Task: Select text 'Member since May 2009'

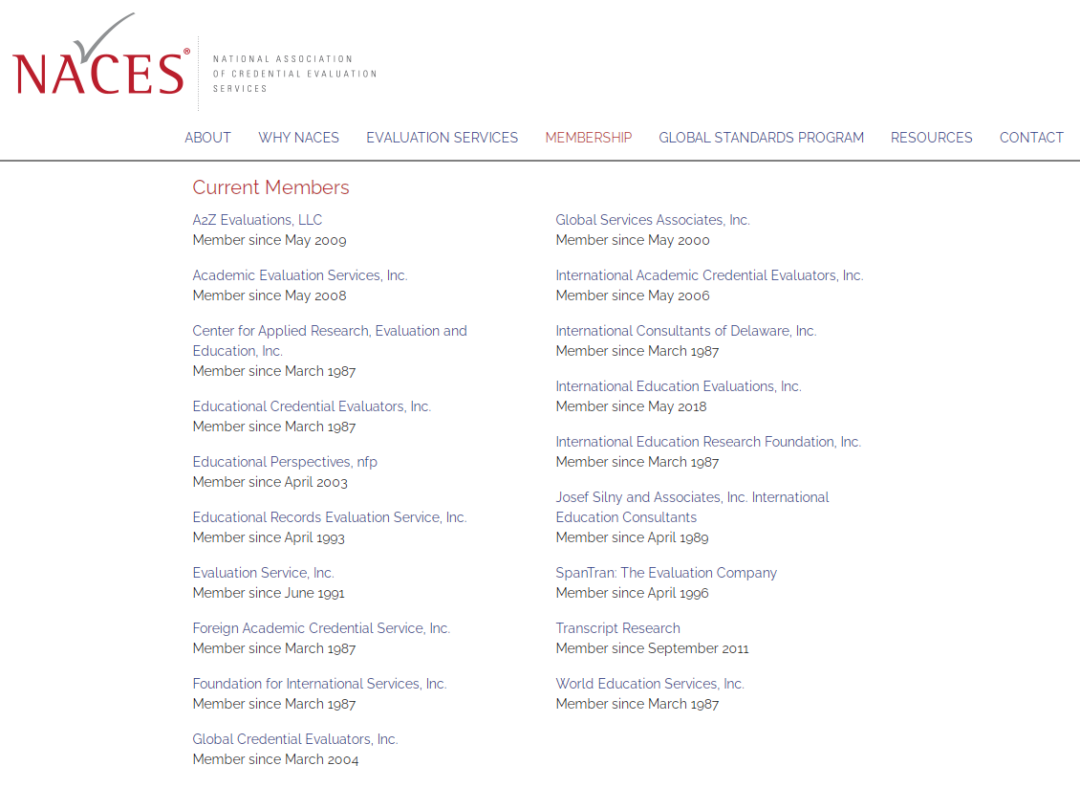Action: click(269, 240)
